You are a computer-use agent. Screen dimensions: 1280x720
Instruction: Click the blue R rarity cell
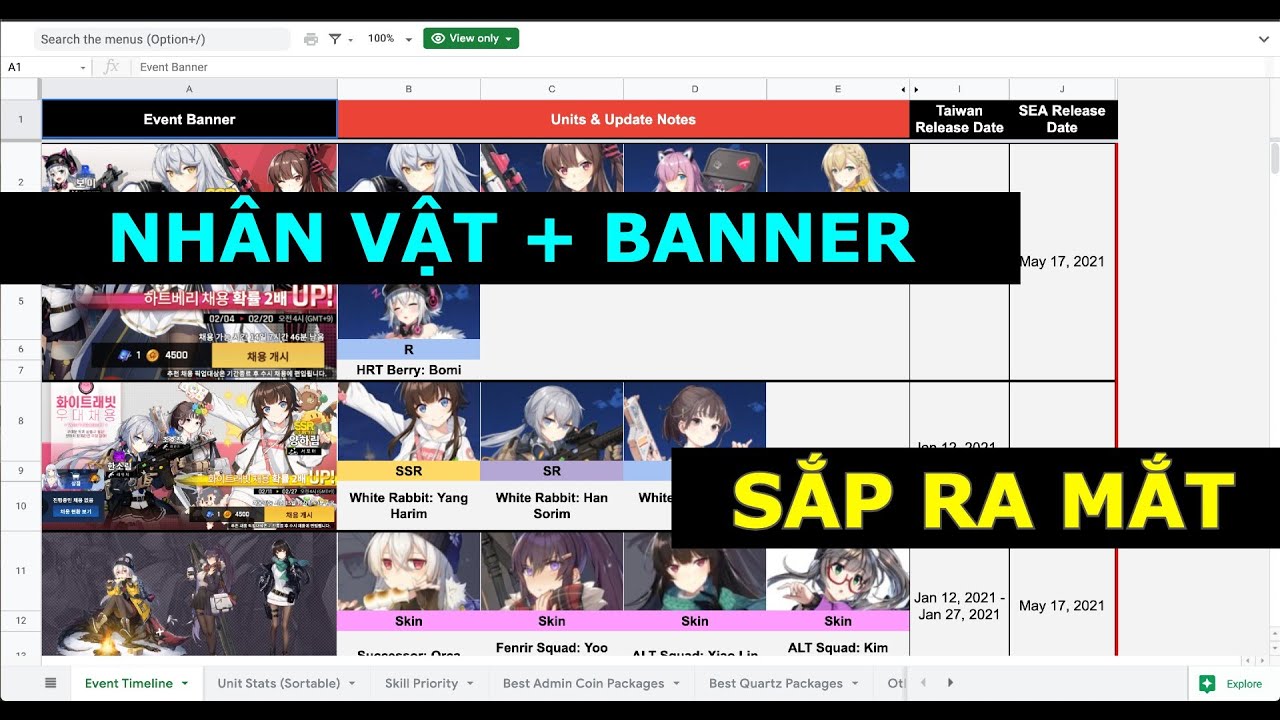409,350
